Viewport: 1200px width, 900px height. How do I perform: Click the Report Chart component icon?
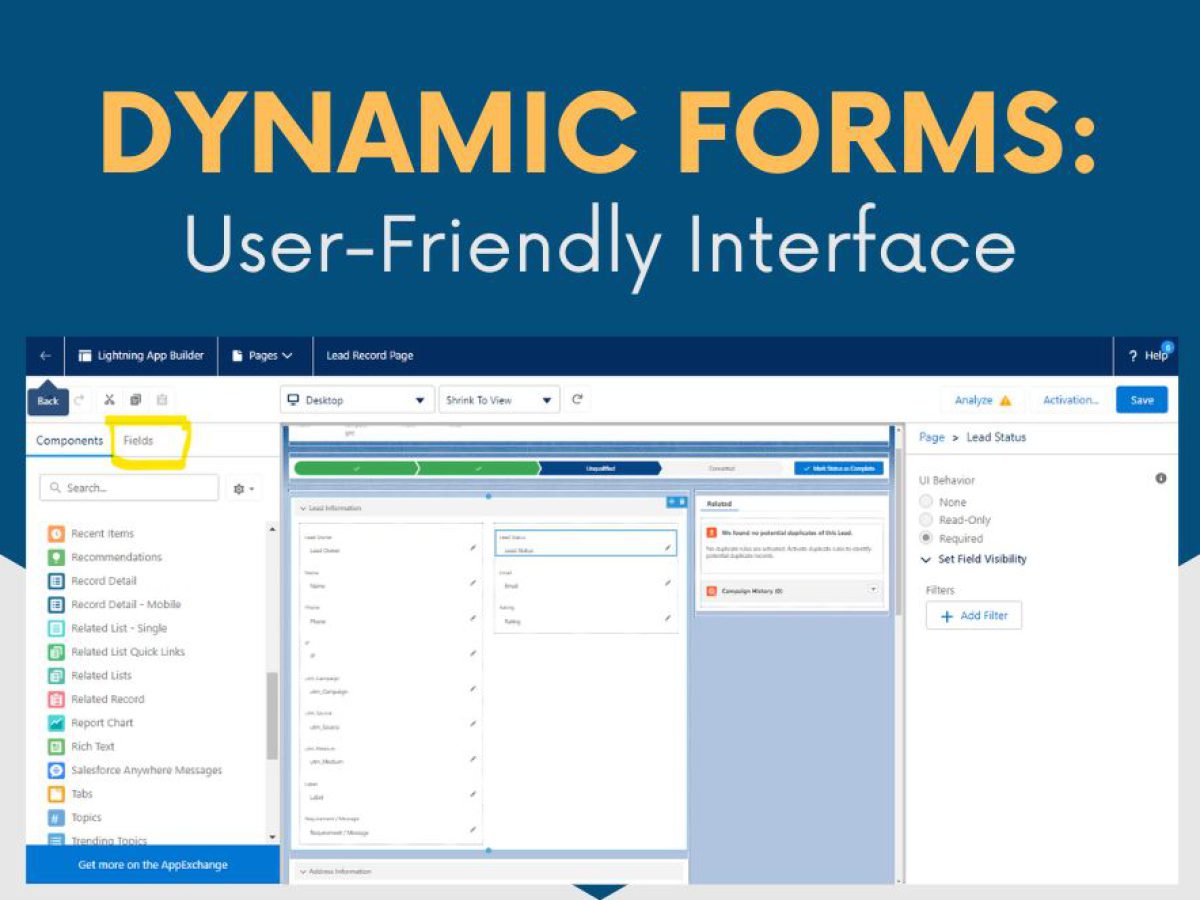pyautogui.click(x=56, y=723)
